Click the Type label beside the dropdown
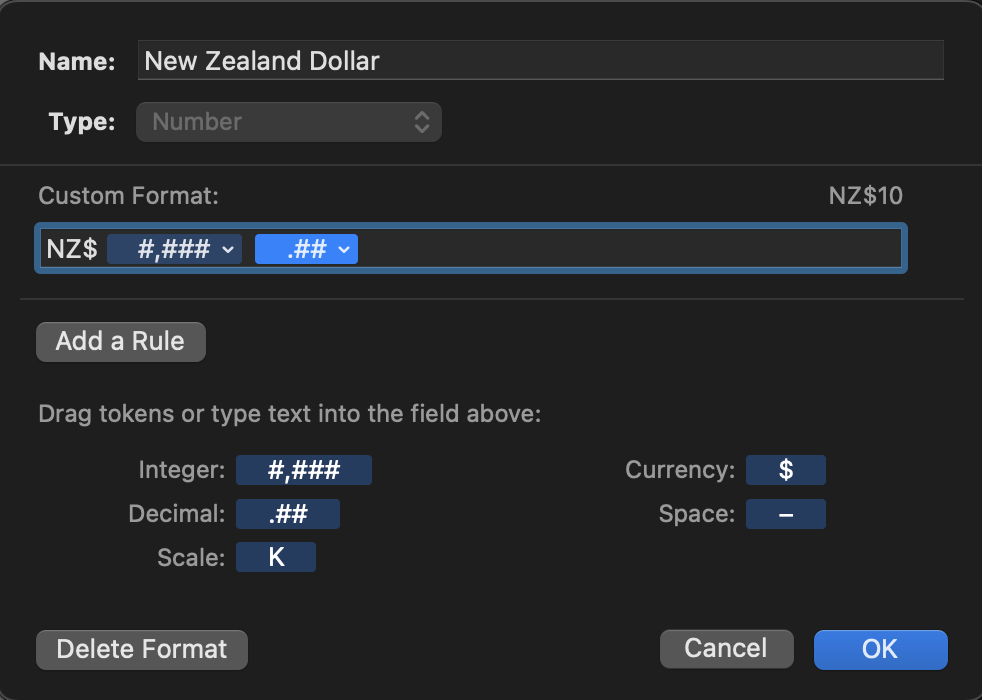 coord(81,123)
